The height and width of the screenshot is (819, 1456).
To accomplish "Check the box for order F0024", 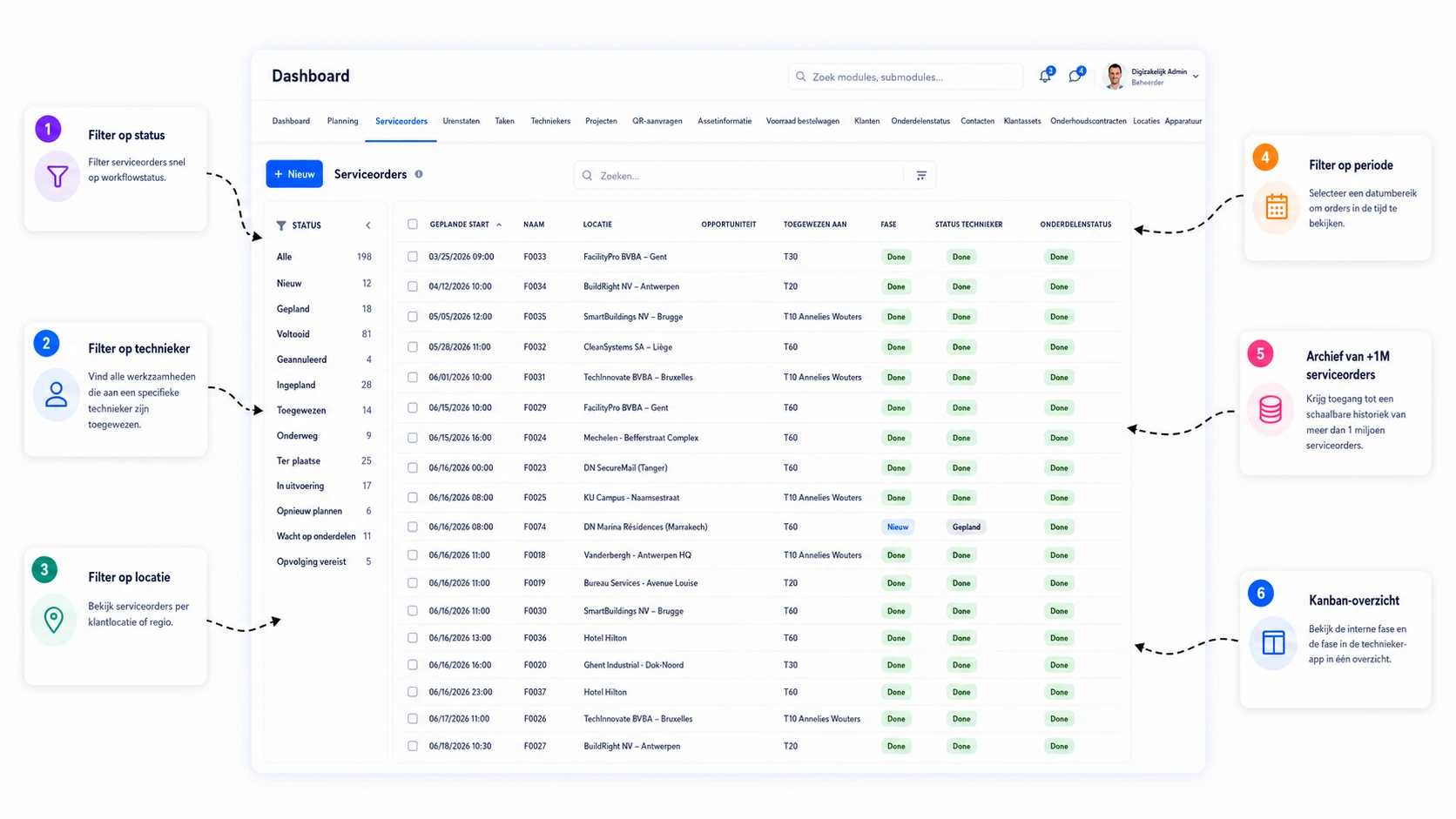I will click(x=413, y=438).
